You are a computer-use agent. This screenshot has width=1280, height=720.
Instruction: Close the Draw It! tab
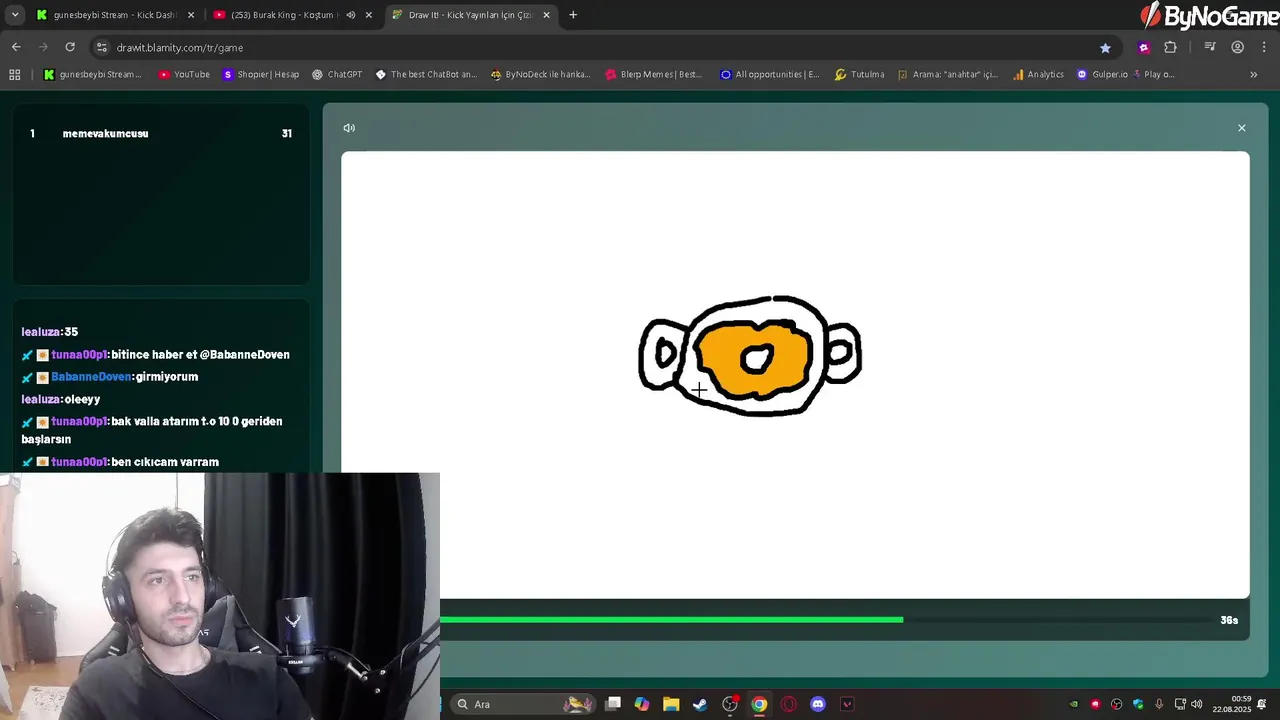[546, 15]
